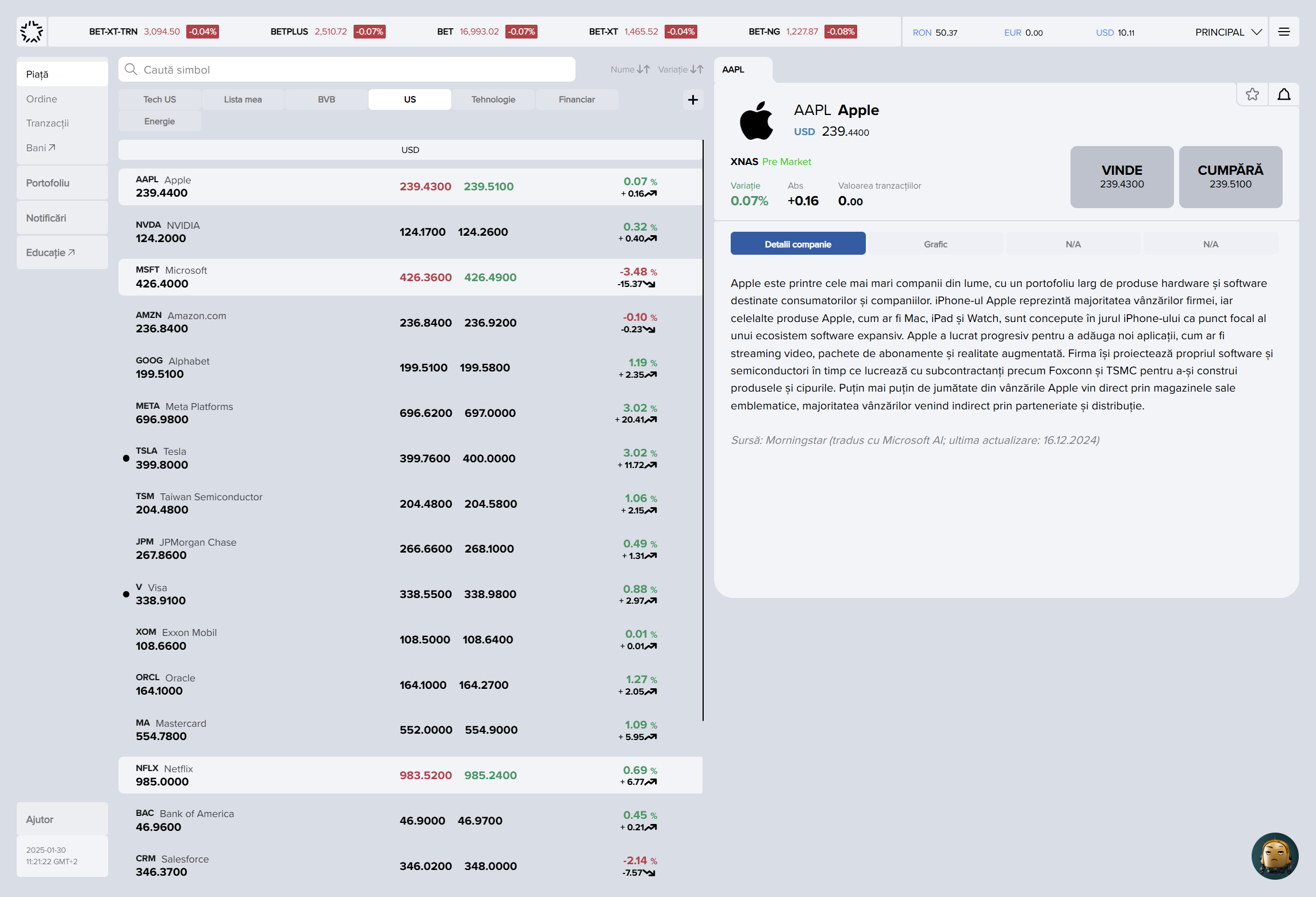
Task: Switch to Lista mea tab
Action: 243,99
